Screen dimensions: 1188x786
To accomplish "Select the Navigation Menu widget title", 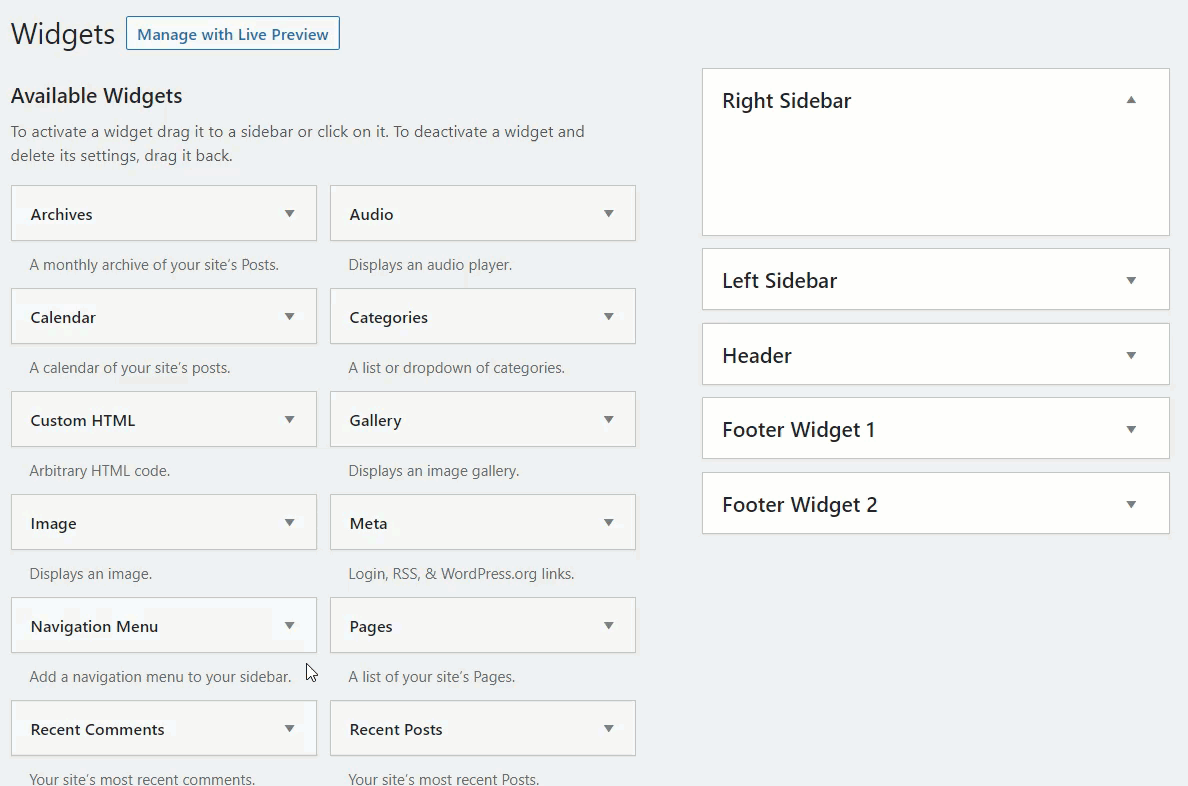I will click(94, 627).
